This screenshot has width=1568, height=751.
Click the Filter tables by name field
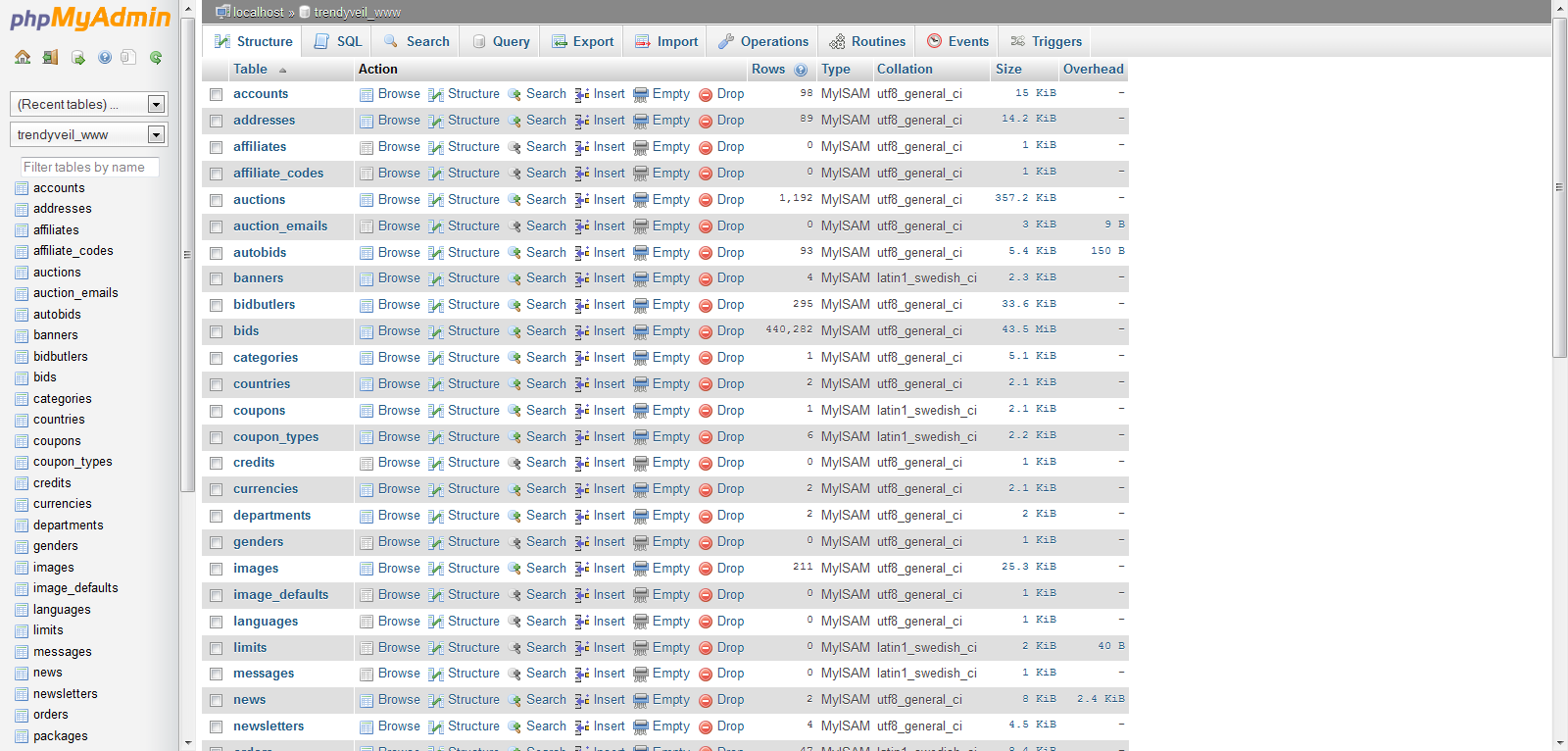(x=89, y=167)
